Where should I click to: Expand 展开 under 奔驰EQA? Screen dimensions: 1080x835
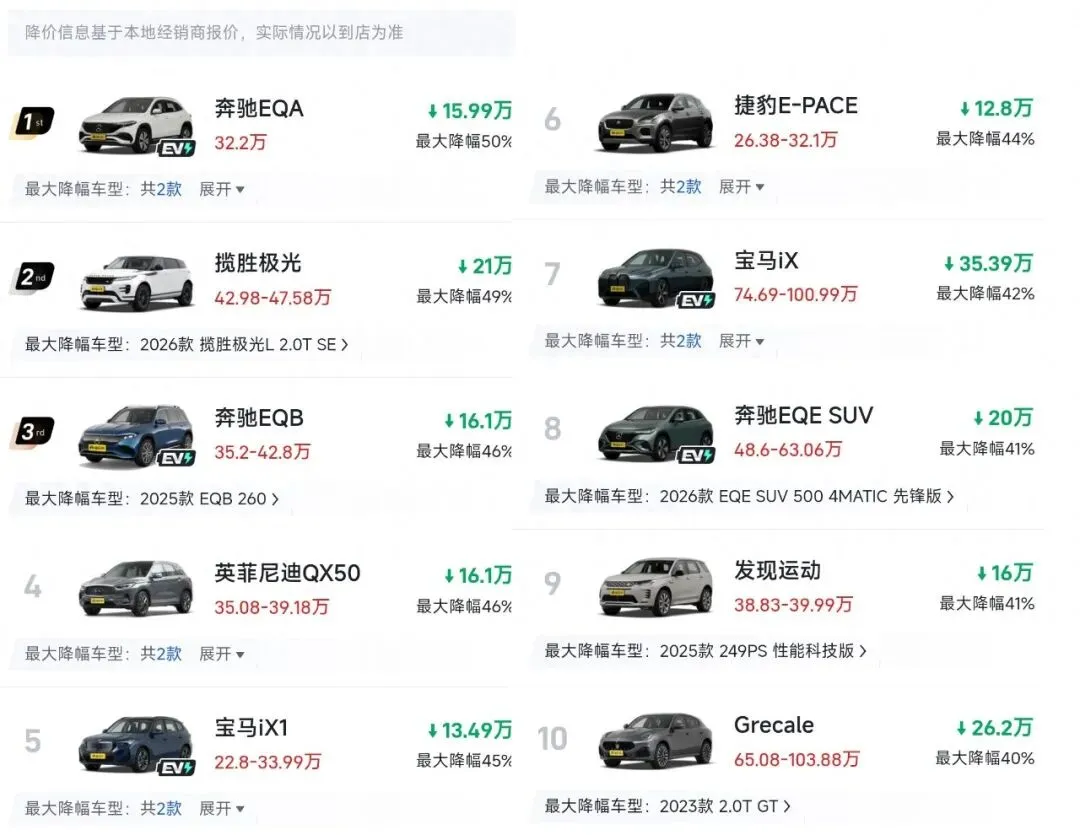click(221, 189)
